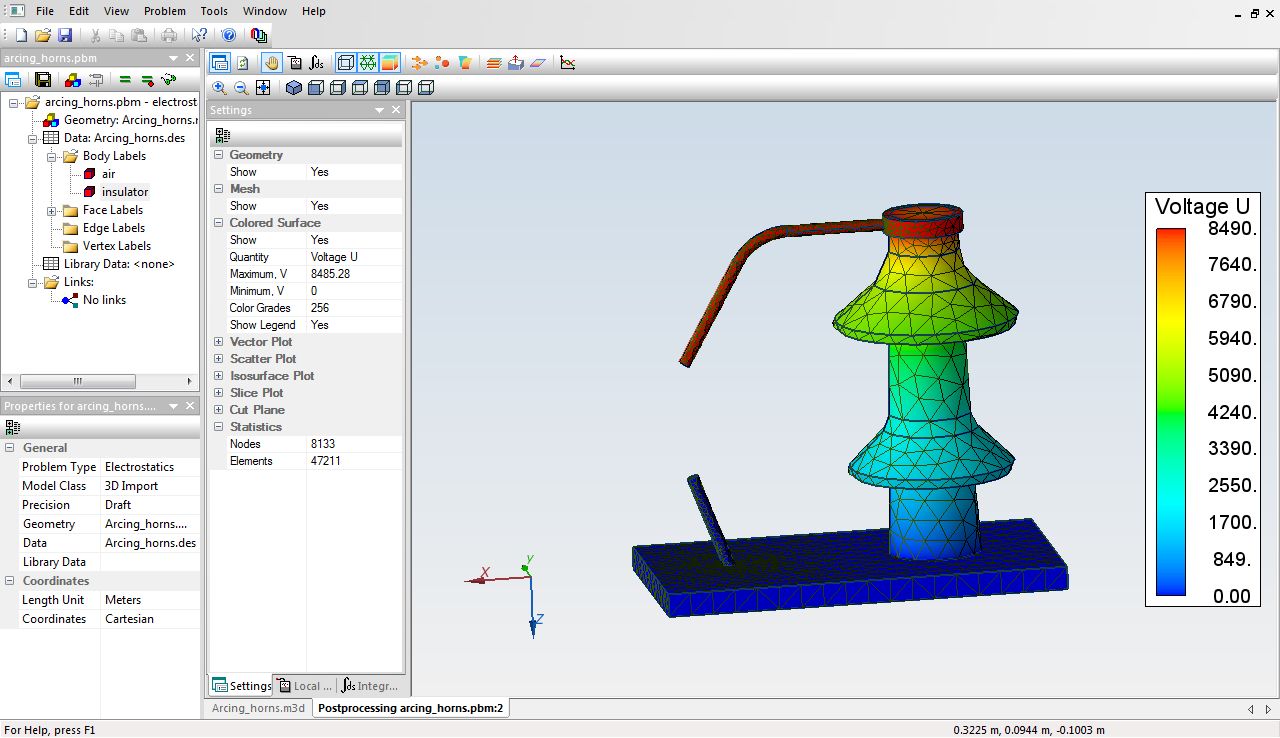Click the Zoom Out magnifier icon
The image size is (1280, 738).
click(x=241, y=88)
